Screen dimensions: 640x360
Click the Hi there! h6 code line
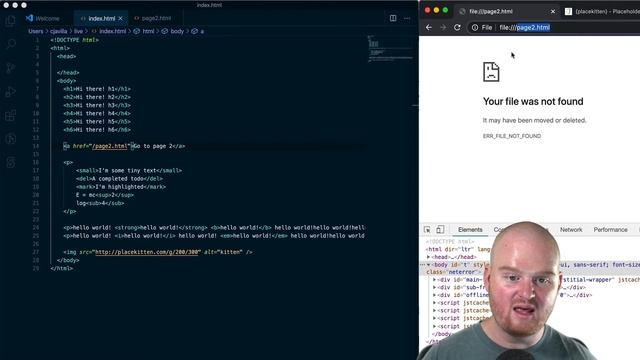tap(97, 130)
